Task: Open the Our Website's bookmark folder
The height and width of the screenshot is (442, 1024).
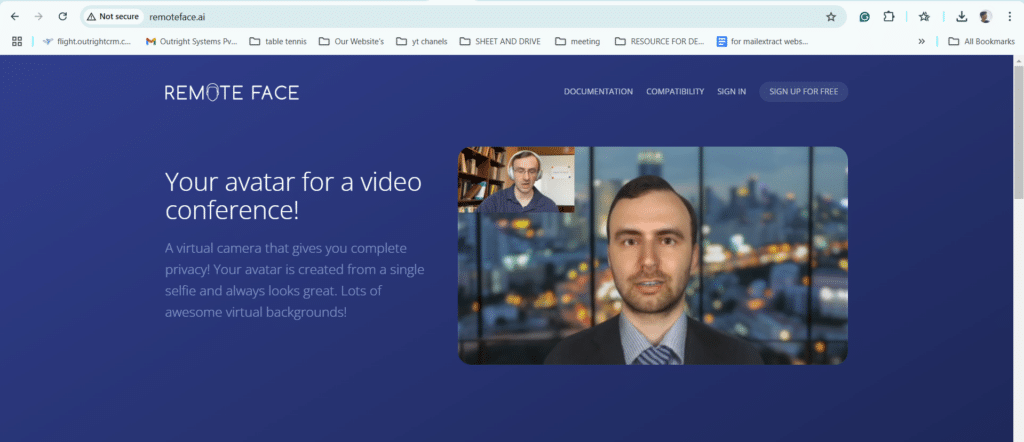Action: click(x=351, y=41)
